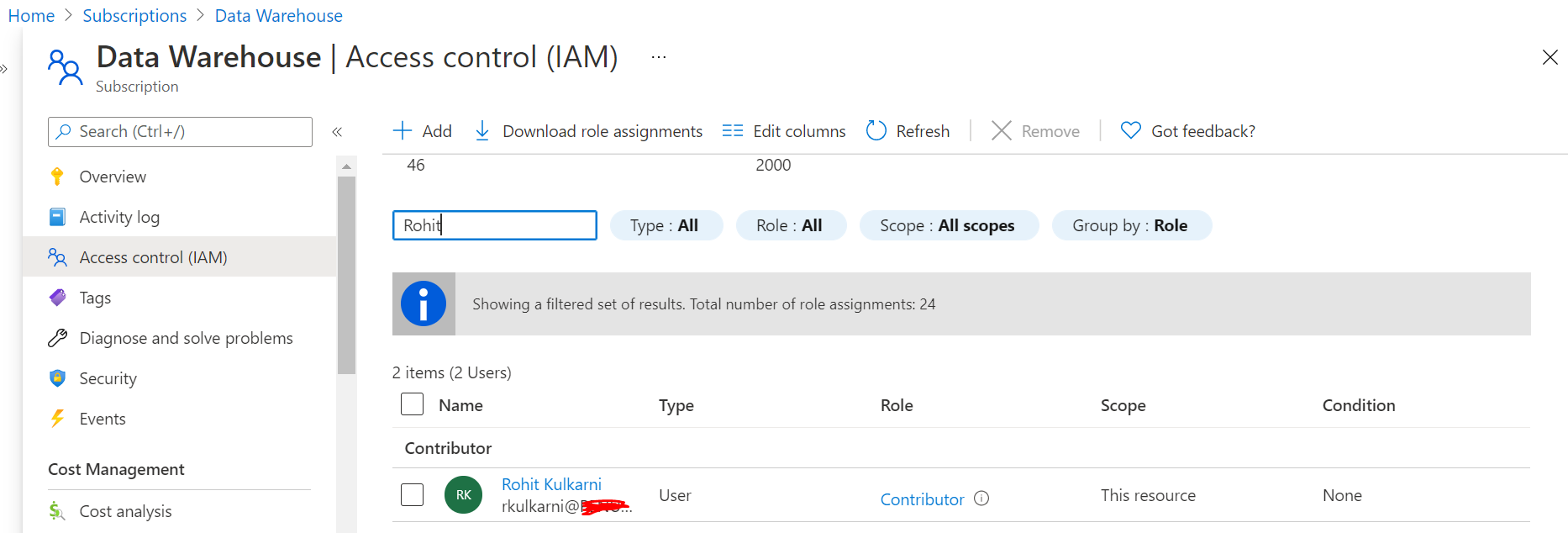Click the Contributor role info icon
The image size is (1568, 533).
click(981, 499)
